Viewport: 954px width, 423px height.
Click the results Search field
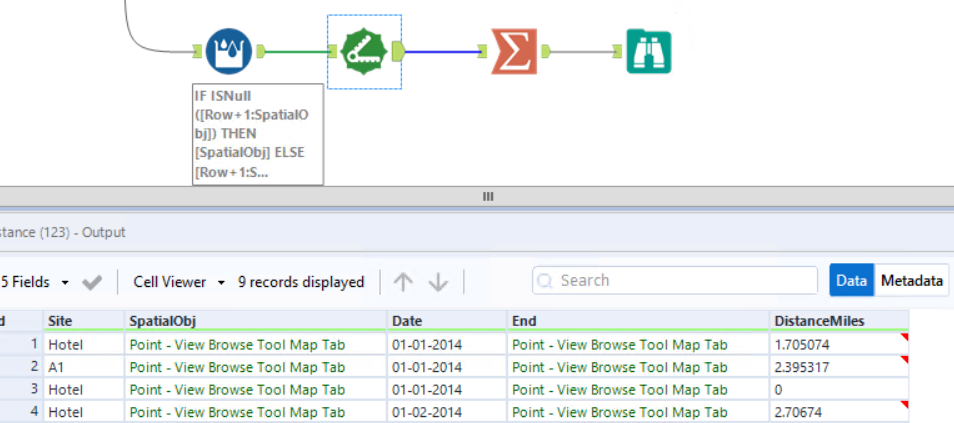pos(675,281)
